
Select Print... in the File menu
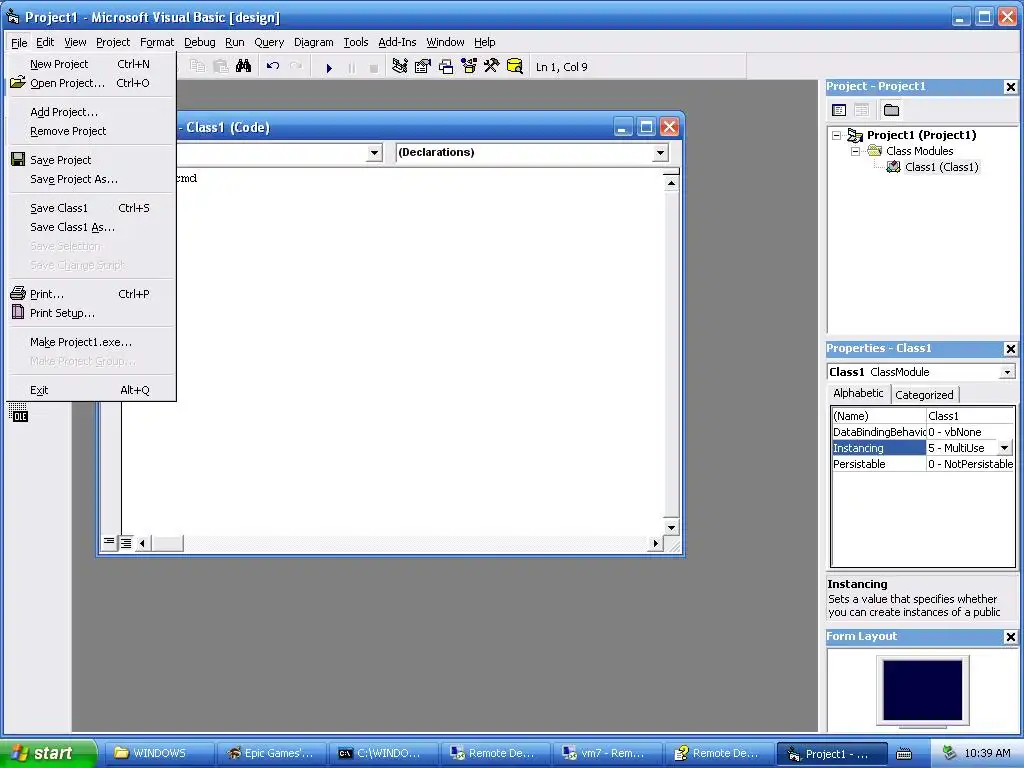(90, 294)
